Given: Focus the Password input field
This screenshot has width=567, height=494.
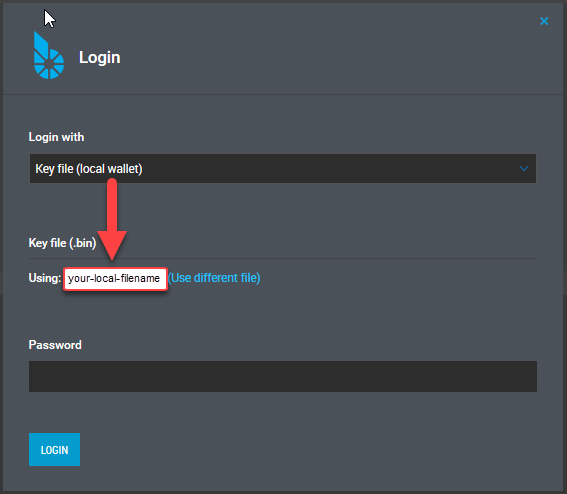Looking at the screenshot, I should 283,376.
